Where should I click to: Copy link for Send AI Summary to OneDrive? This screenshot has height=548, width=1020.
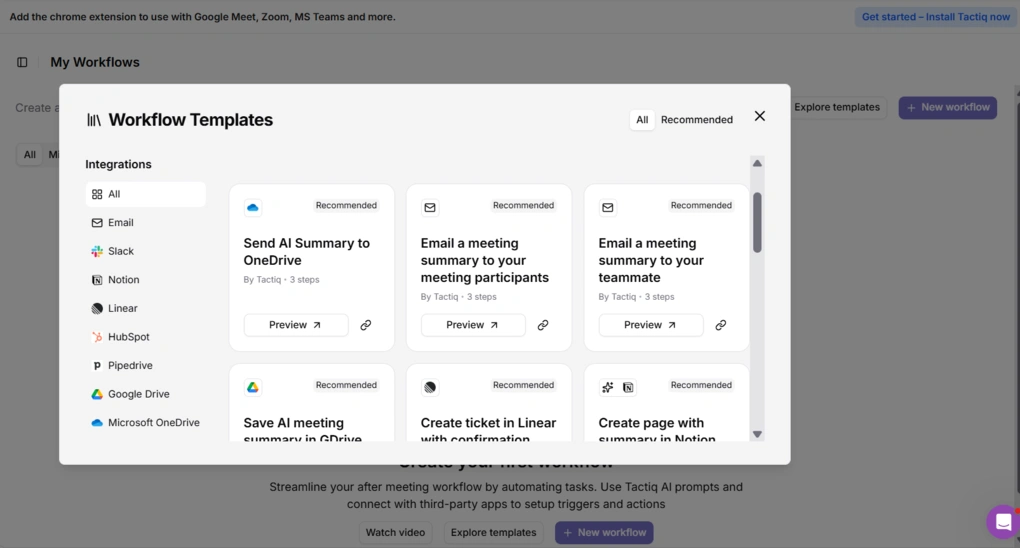(x=366, y=325)
